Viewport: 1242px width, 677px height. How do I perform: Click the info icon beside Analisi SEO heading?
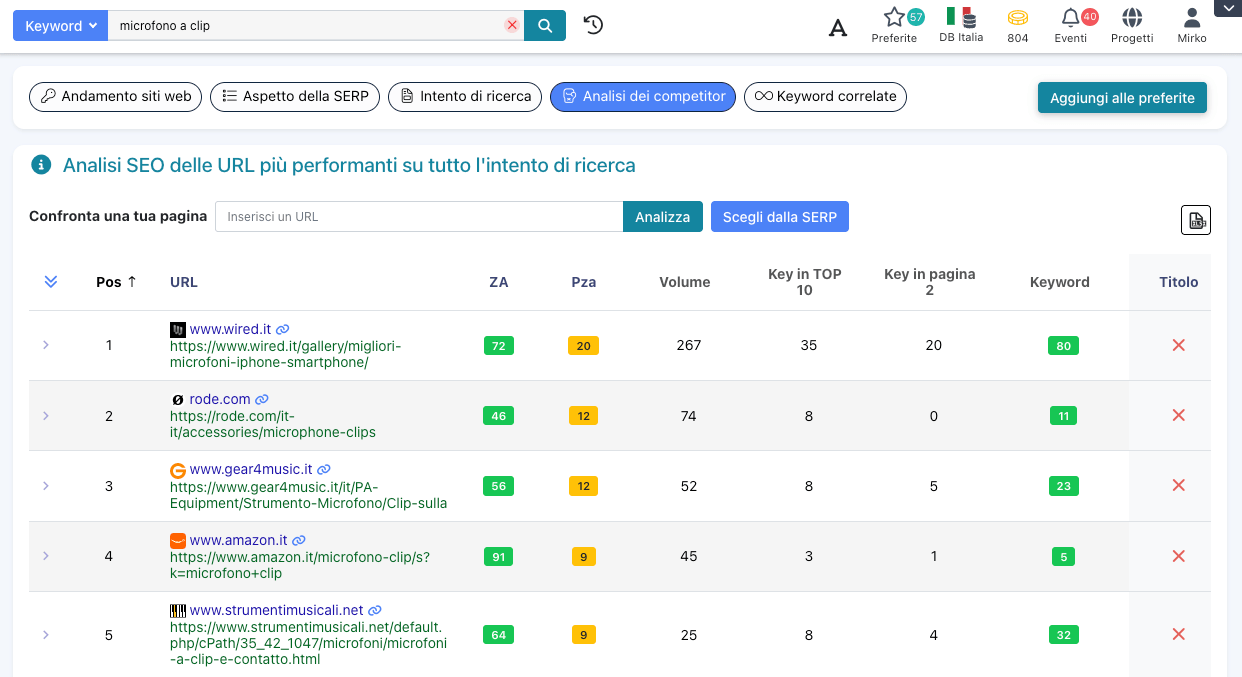(40, 165)
